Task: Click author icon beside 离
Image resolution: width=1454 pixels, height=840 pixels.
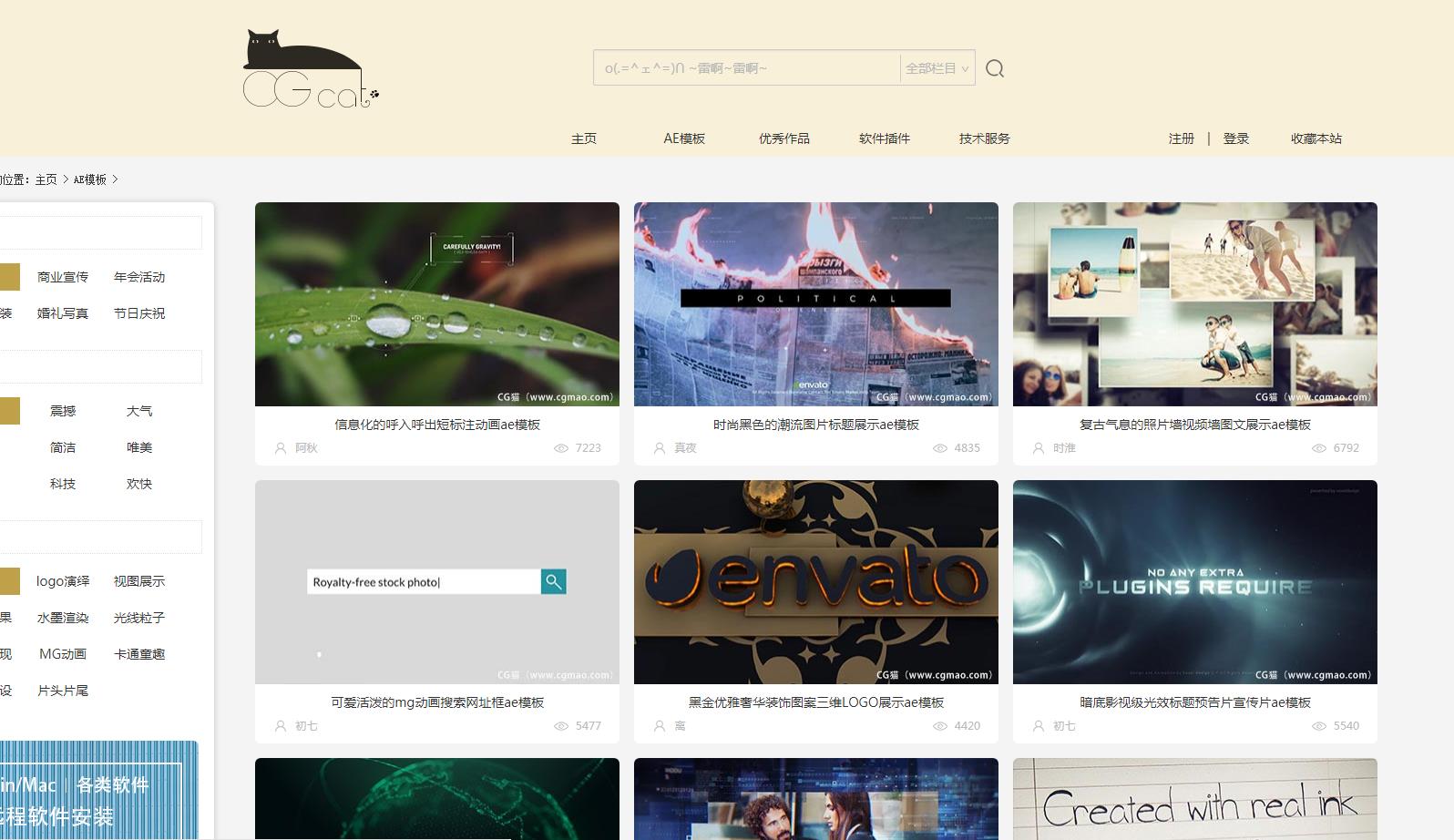Action: click(660, 726)
